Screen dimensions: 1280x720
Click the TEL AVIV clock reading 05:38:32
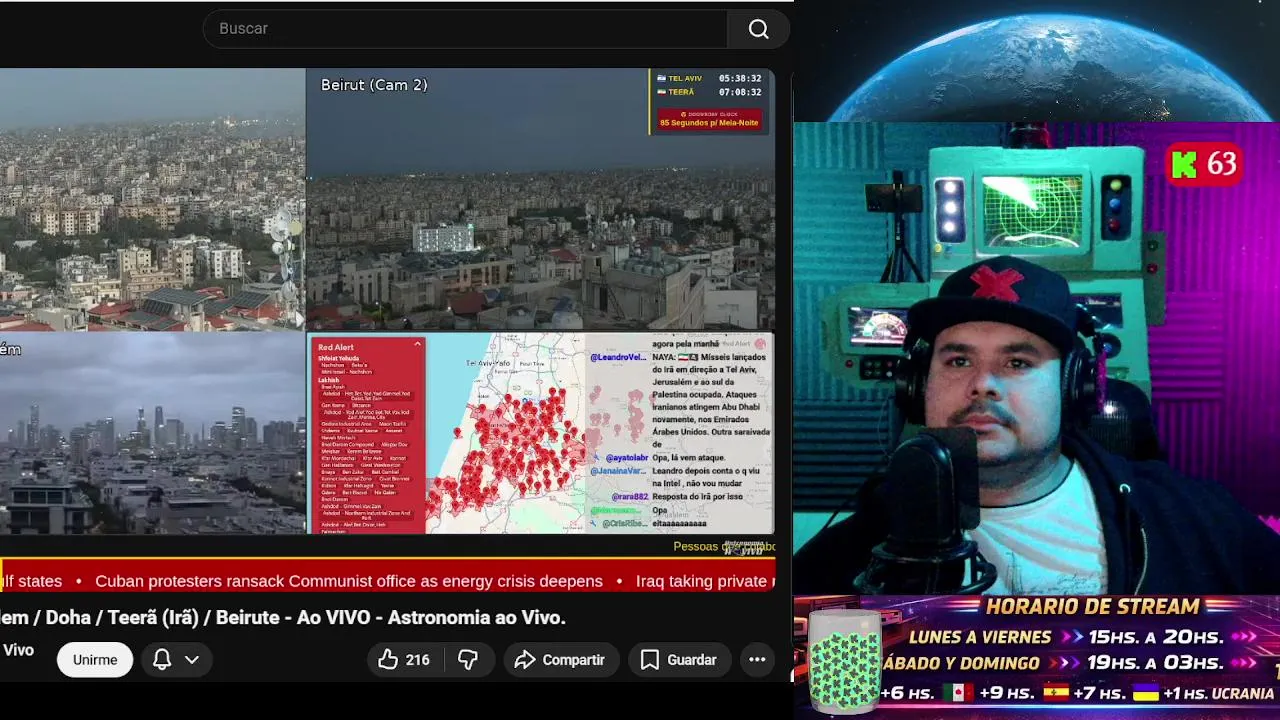pyautogui.click(x=710, y=78)
